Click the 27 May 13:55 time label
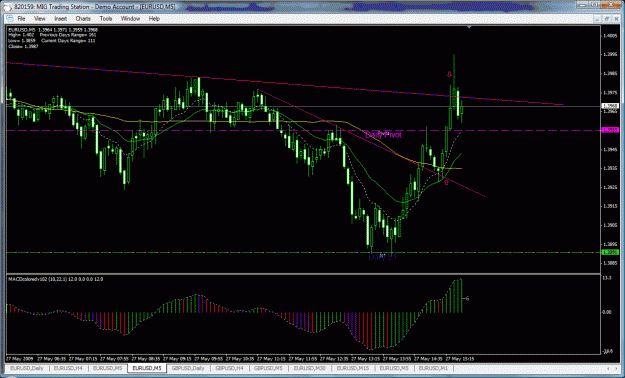Viewport: 625px width, 378px height. click(397, 358)
